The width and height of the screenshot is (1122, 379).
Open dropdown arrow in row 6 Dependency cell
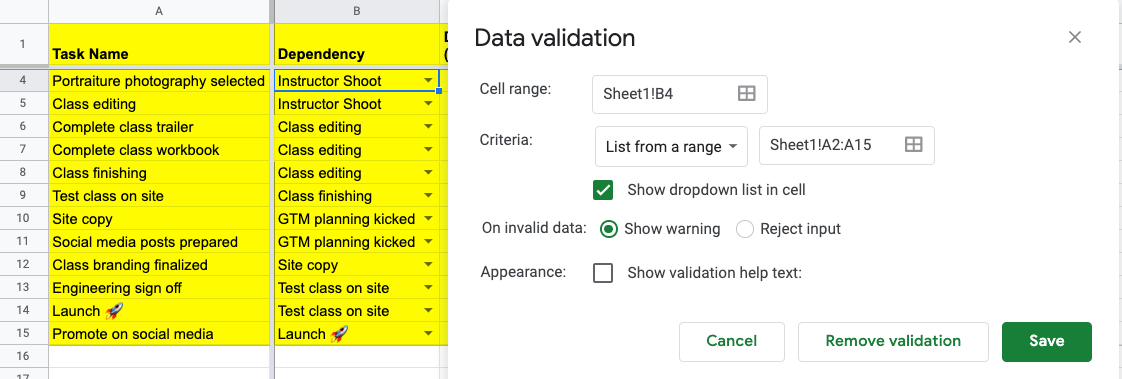coord(428,127)
